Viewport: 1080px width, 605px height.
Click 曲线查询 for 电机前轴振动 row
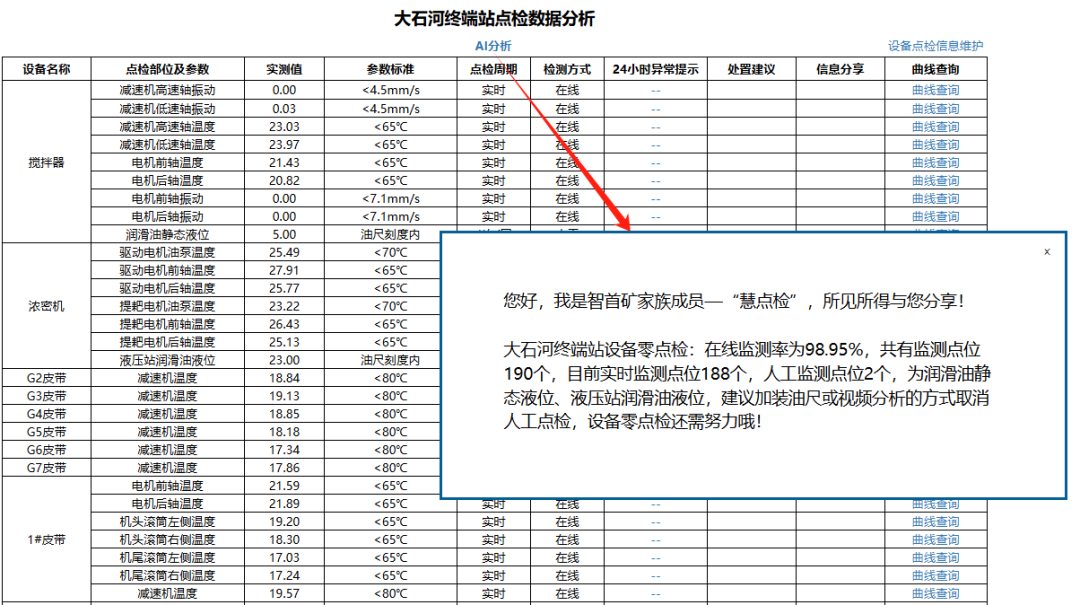point(935,198)
